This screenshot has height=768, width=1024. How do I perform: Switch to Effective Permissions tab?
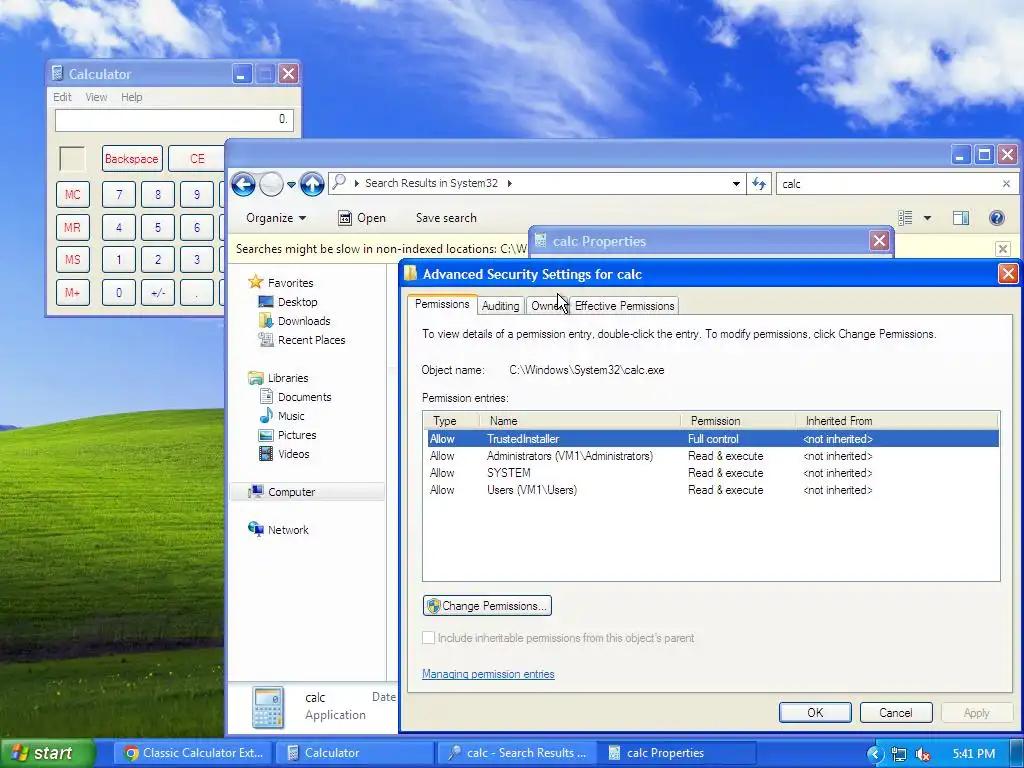624,306
